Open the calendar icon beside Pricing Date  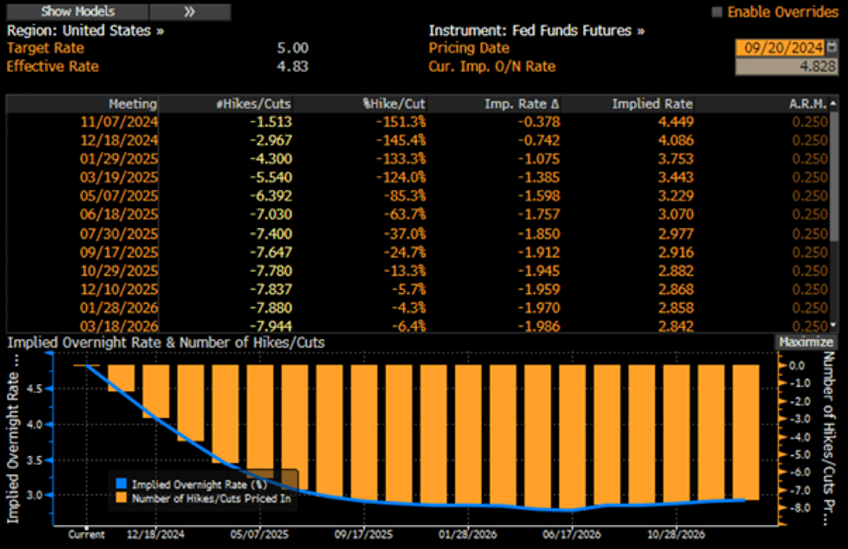[832, 48]
